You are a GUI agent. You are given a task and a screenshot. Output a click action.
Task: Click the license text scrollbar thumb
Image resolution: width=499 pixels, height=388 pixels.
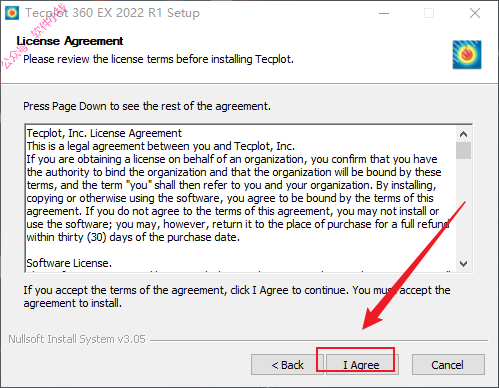[463, 150]
